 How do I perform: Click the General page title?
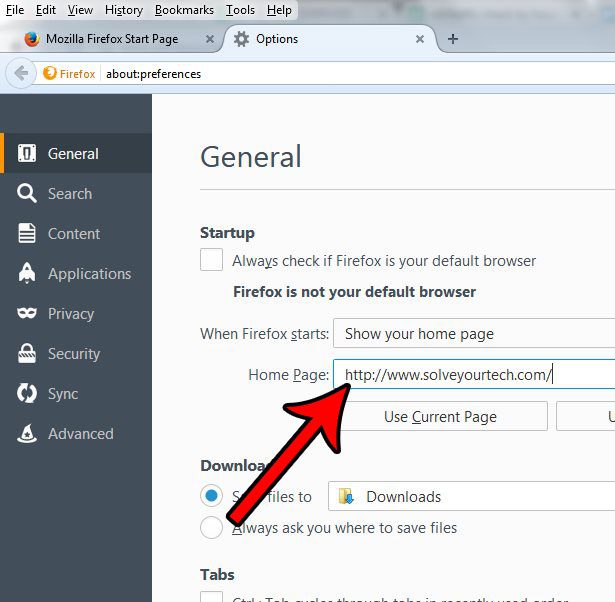tap(251, 156)
